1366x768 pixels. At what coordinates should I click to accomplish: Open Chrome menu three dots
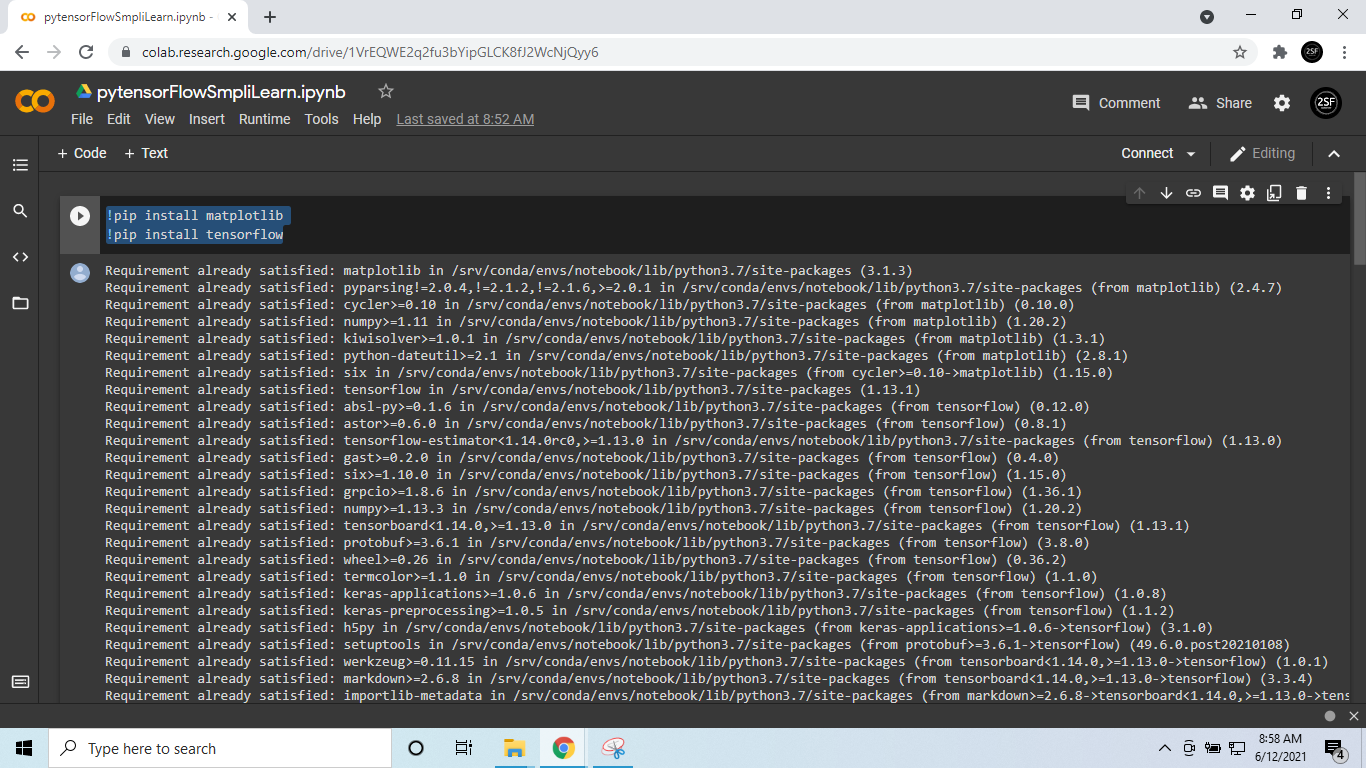[1344, 52]
